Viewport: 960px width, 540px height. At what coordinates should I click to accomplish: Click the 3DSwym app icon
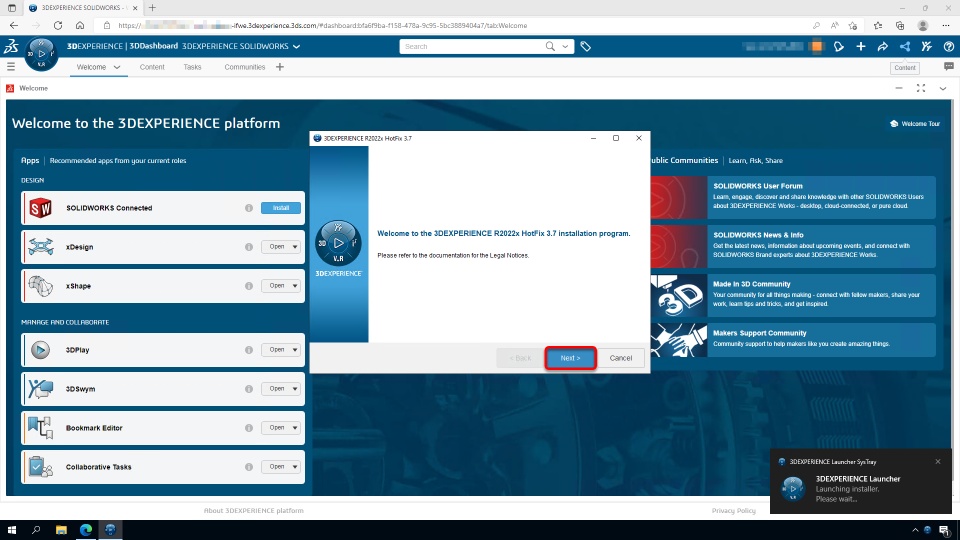point(40,389)
